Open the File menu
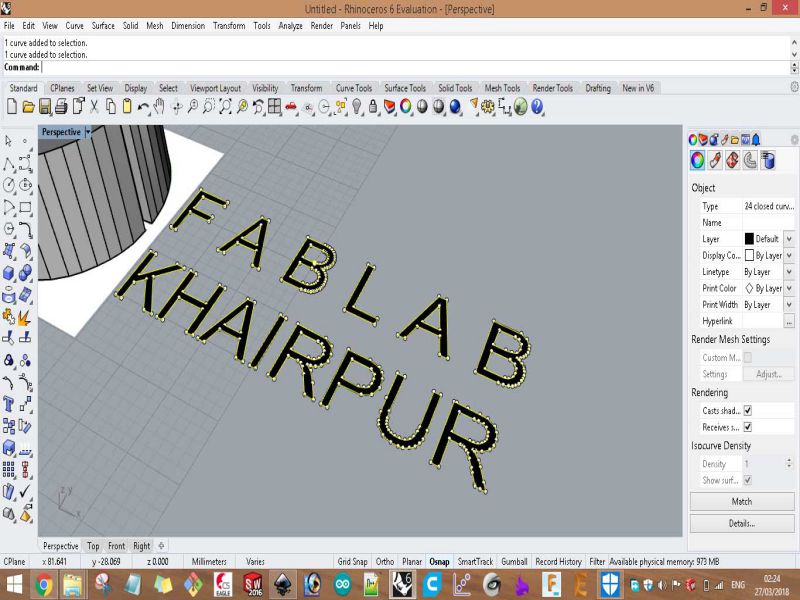This screenshot has height=600, width=800. click(9, 26)
